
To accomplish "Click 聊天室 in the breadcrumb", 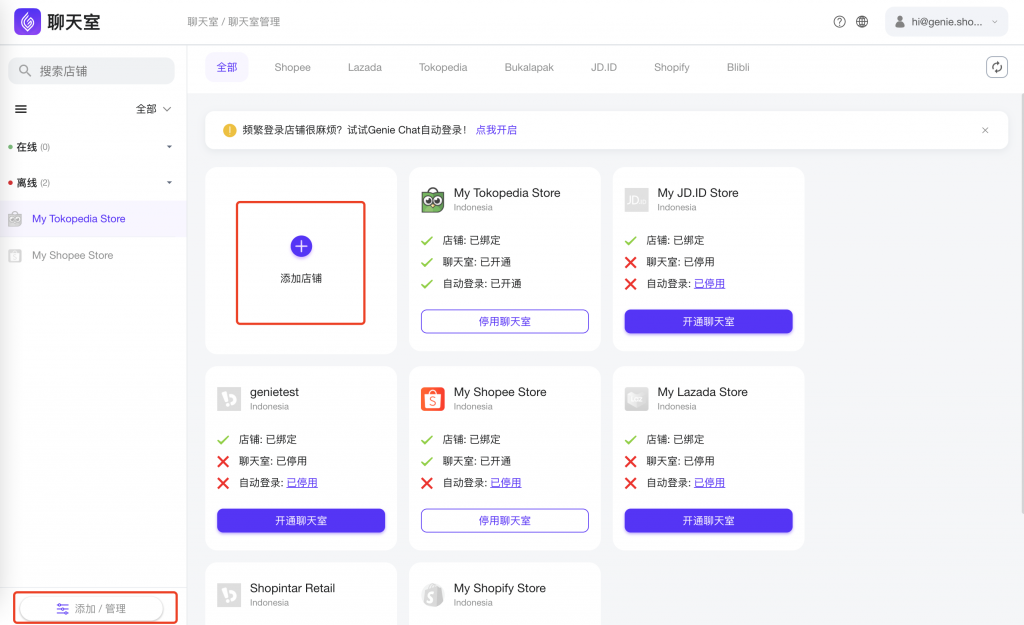I will 202,22.
